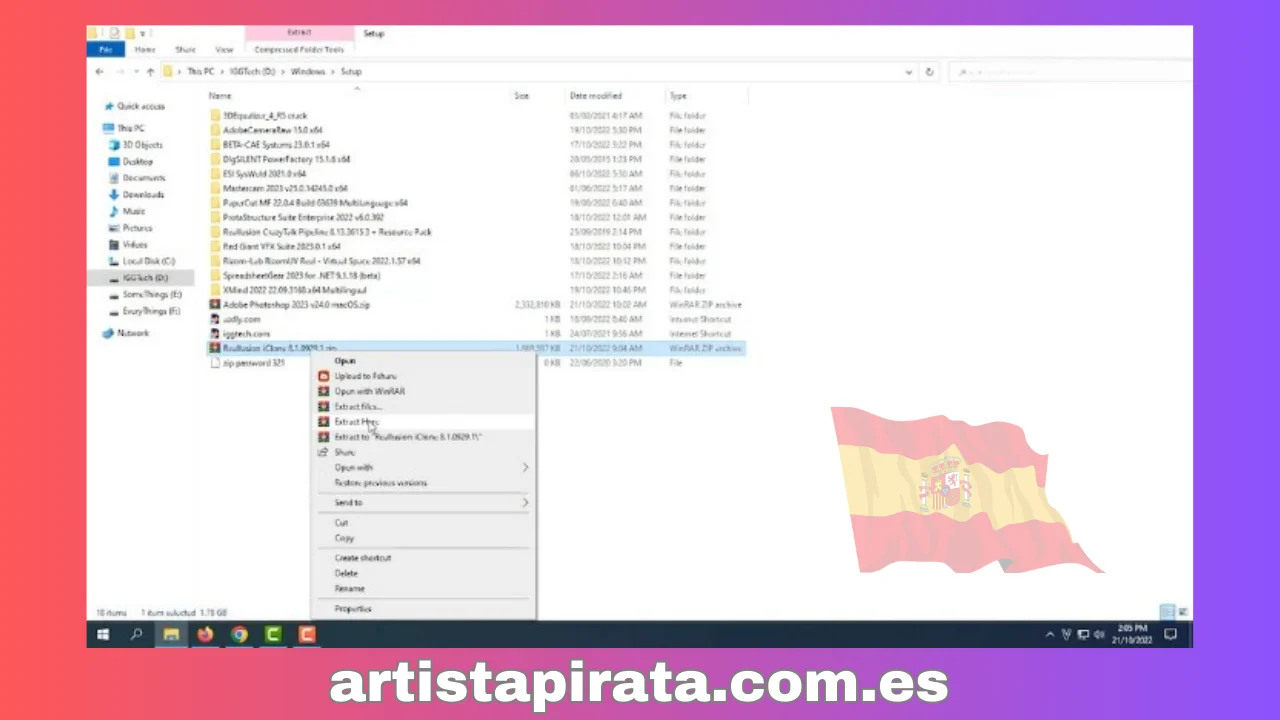Viewport: 1280px width, 720px height.
Task: Open the File ribbon tab
Action: tap(106, 49)
